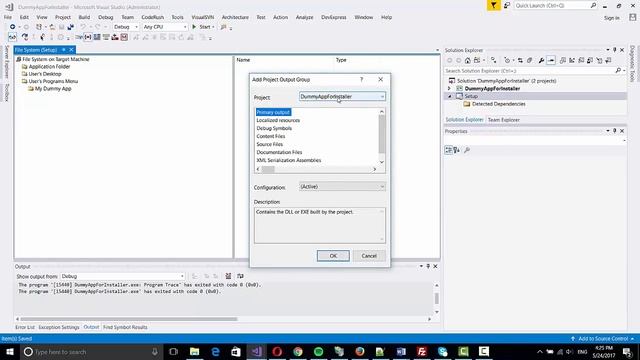
Task: Open the Build menu
Action: [x=84, y=17]
